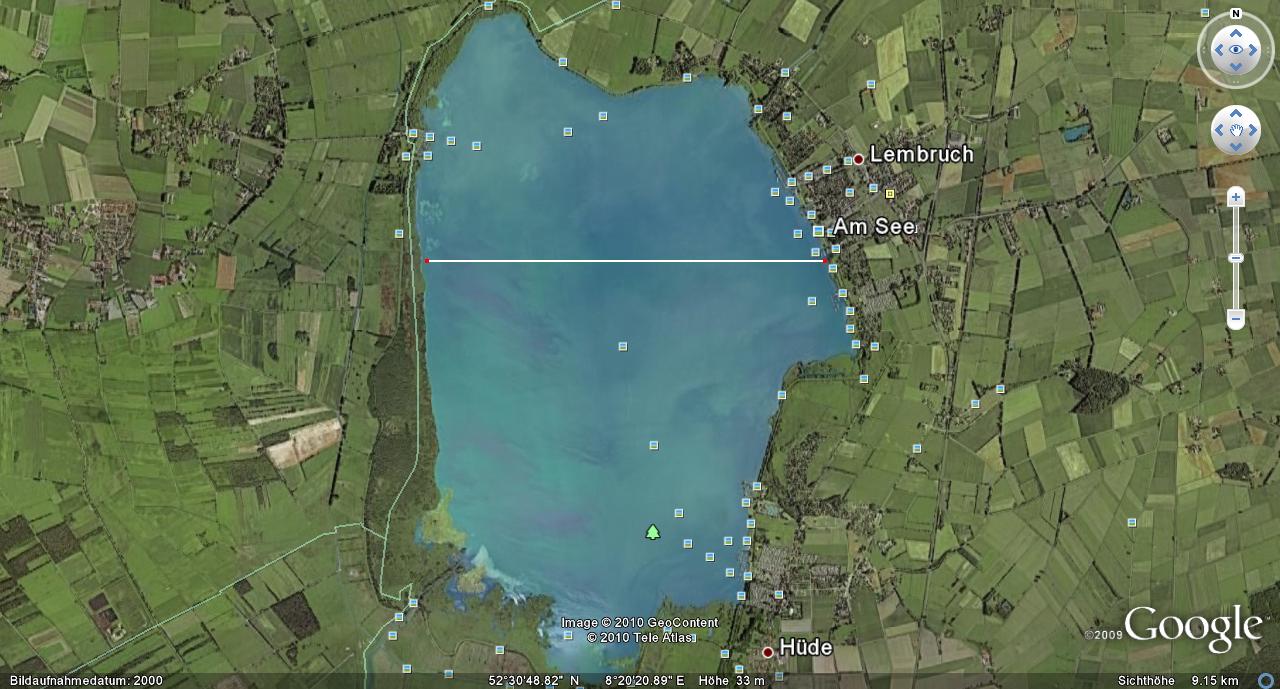Click the green tree icon in the lake
Viewport: 1280px width, 689px height.
pyautogui.click(x=653, y=531)
